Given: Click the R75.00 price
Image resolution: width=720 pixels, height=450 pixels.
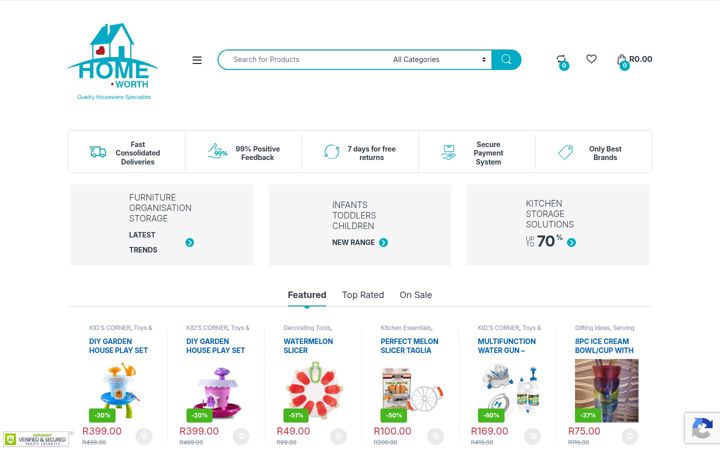Looking at the screenshot, I should pos(584,431).
